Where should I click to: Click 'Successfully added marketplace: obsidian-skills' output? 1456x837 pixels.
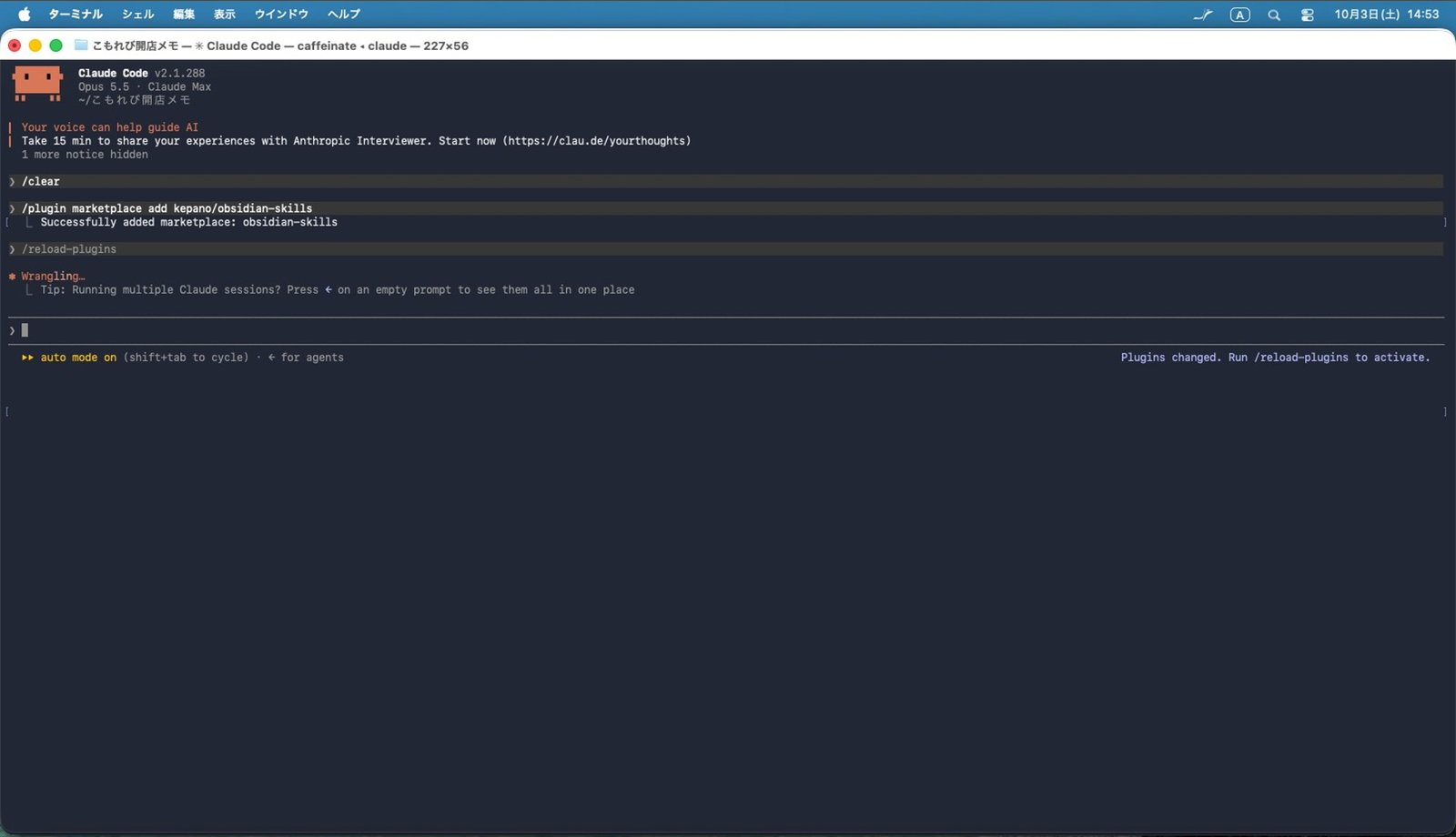tap(188, 222)
